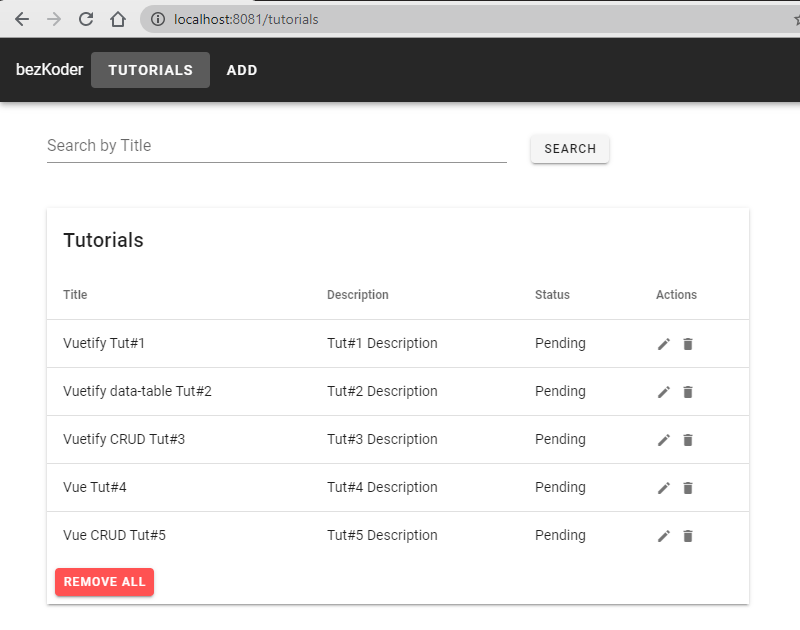This screenshot has height=630, width=800.
Task: Open the browser home icon
Action: point(117,18)
